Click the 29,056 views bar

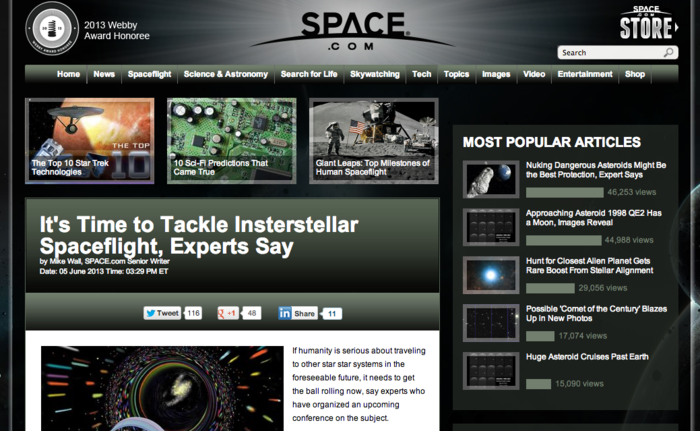point(550,288)
